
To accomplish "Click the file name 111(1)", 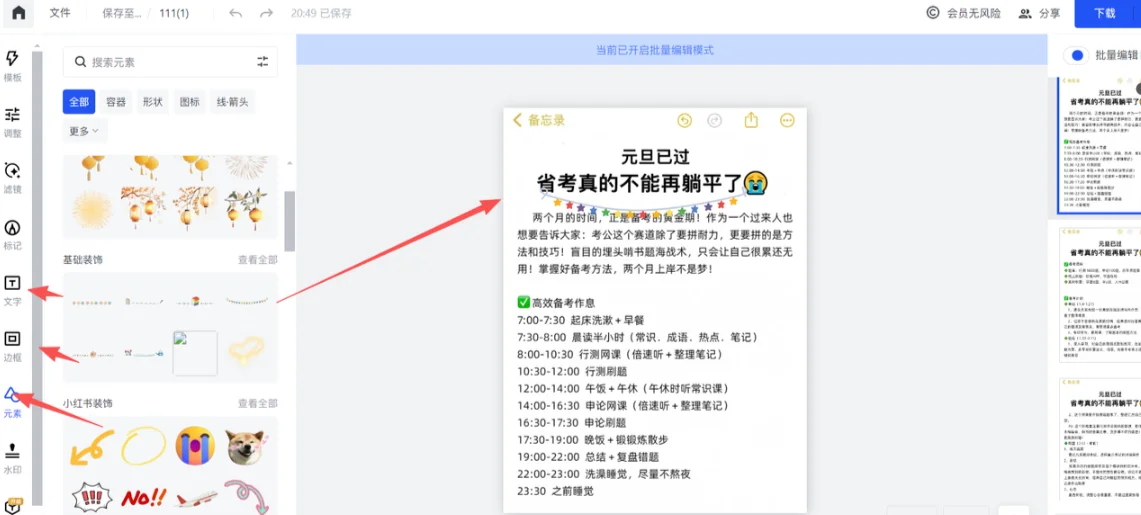I will (174, 13).
